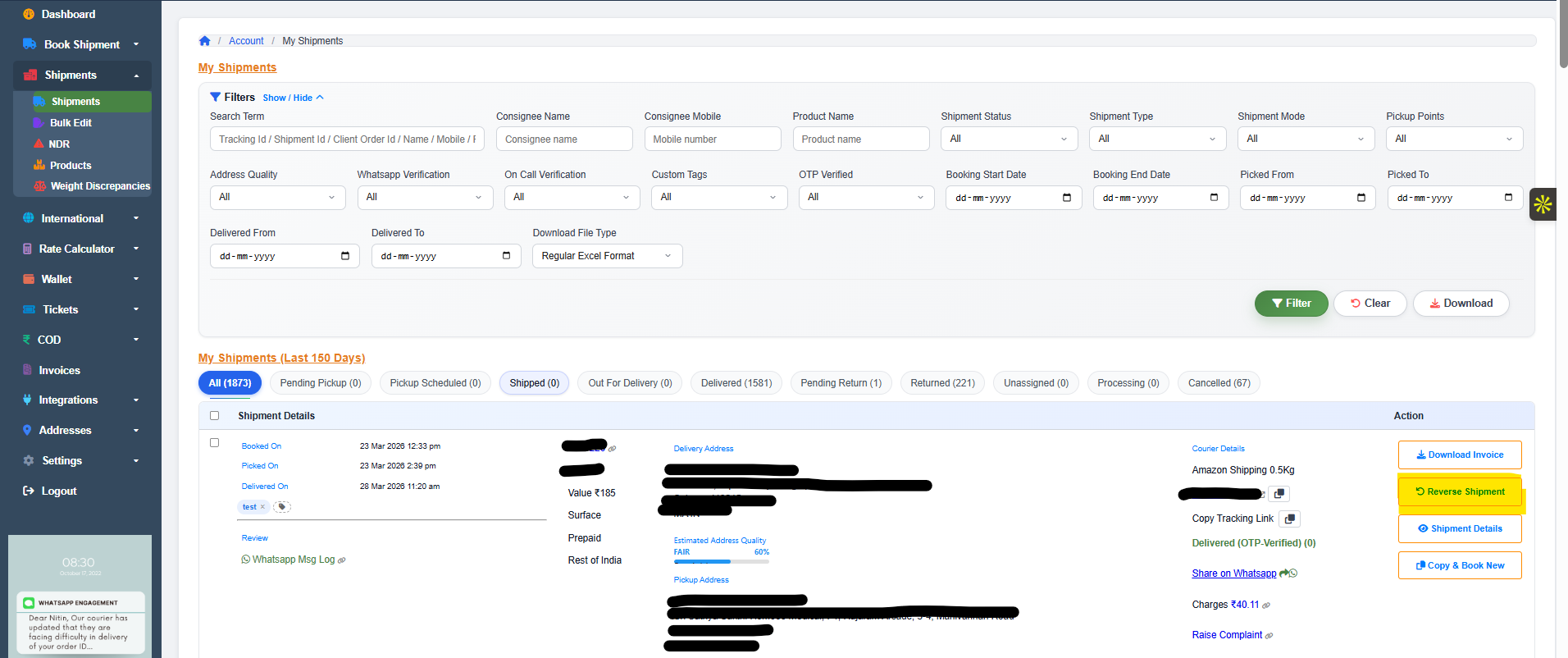This screenshot has height=658, width=1568.
Task: Click the Logout arrow icon
Action: pos(29,491)
